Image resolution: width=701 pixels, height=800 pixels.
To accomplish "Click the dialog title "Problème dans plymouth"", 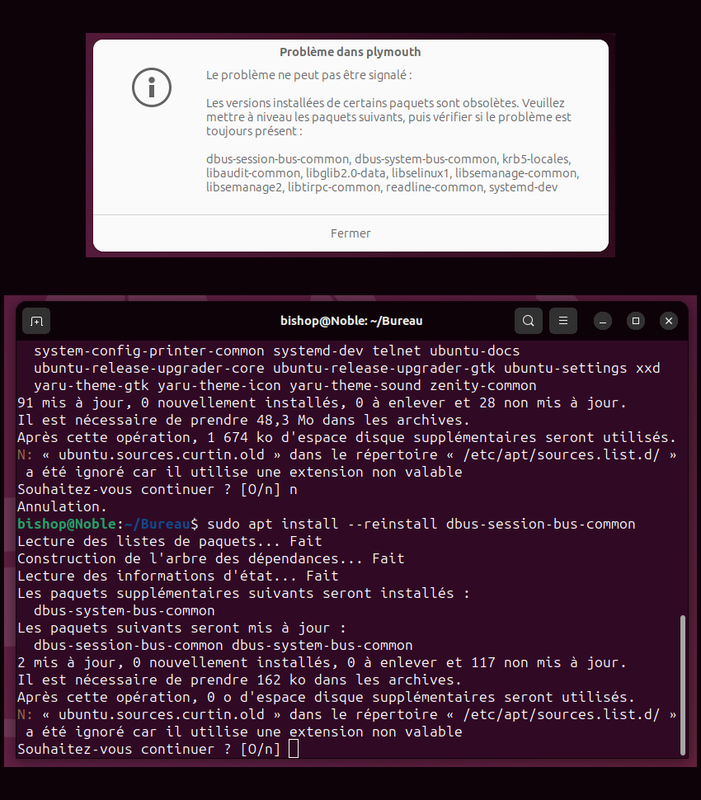I will [350, 52].
